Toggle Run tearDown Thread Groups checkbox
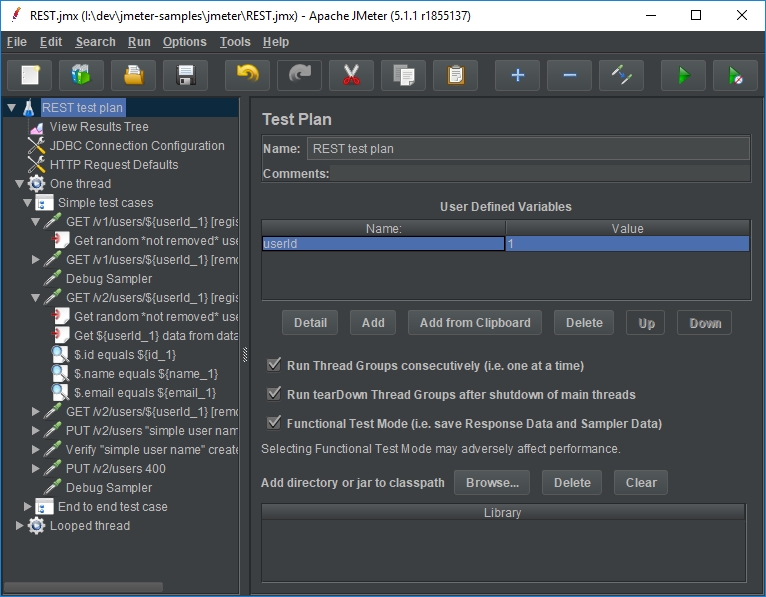This screenshot has width=766, height=597. click(274, 393)
